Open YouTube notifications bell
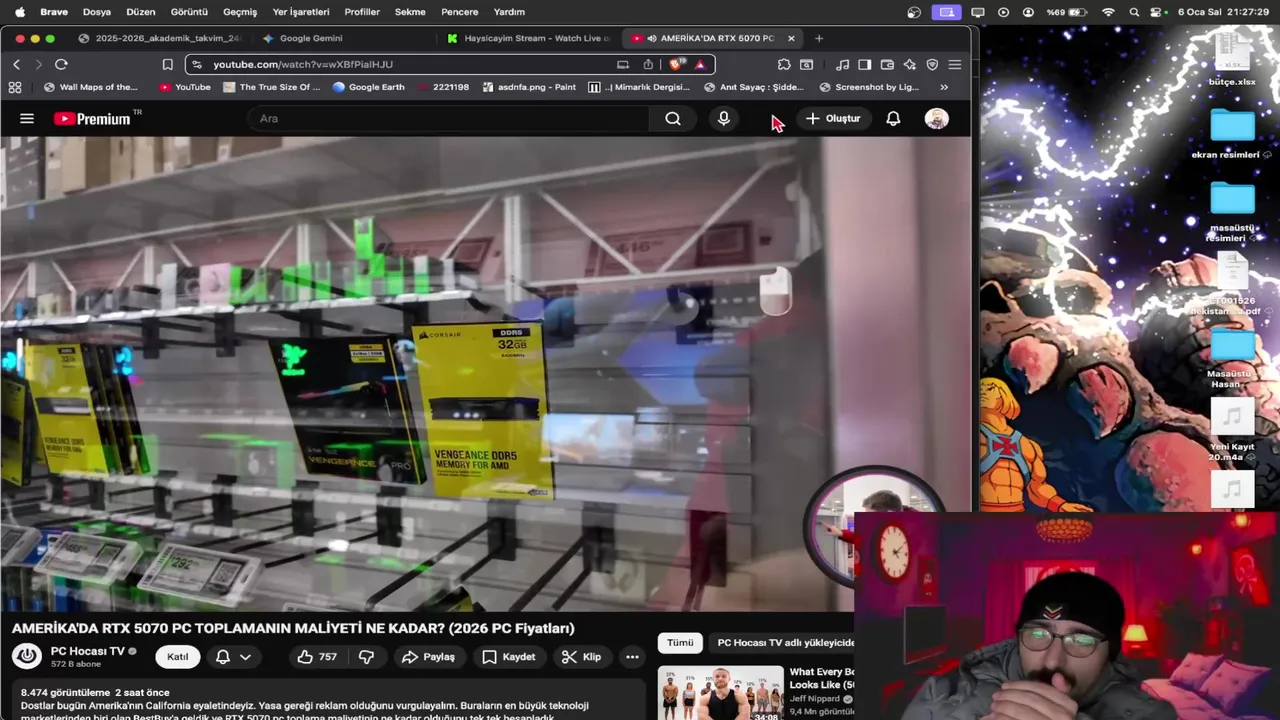Image resolution: width=1280 pixels, height=720 pixels. [893, 118]
